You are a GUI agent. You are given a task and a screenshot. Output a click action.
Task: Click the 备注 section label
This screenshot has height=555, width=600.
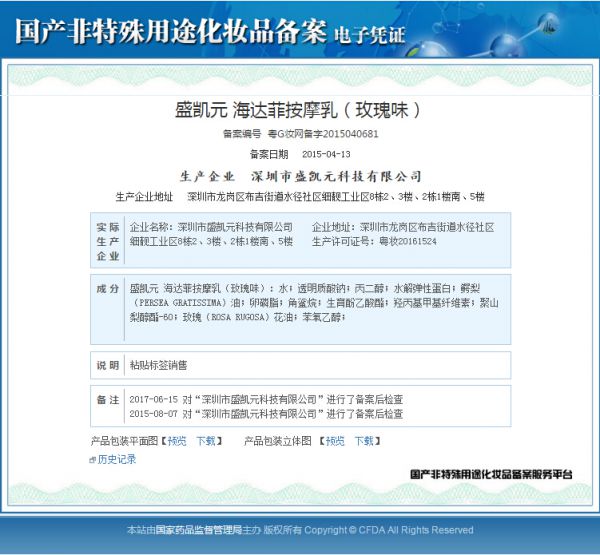108,400
